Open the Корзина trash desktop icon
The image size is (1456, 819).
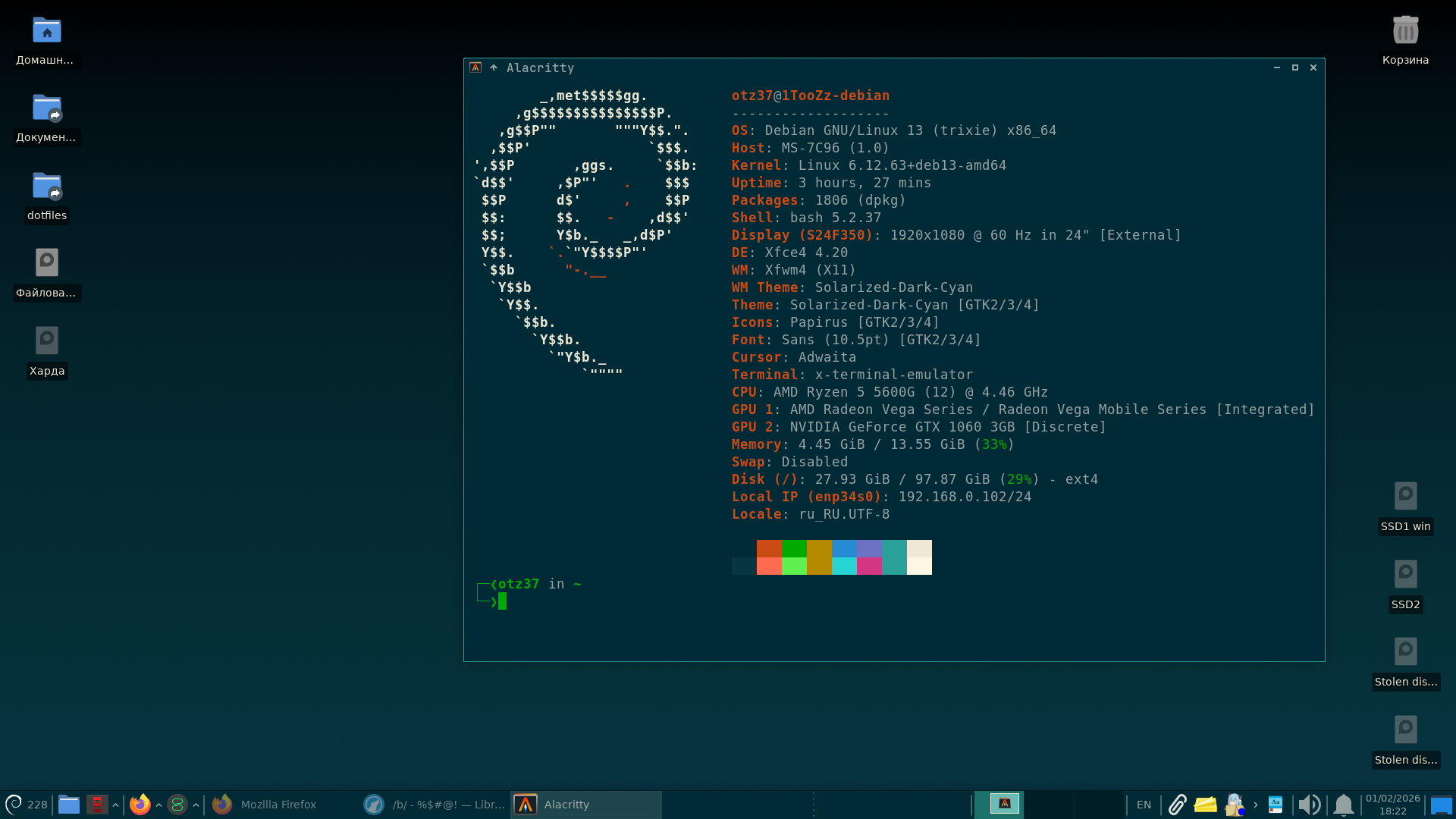(x=1405, y=32)
